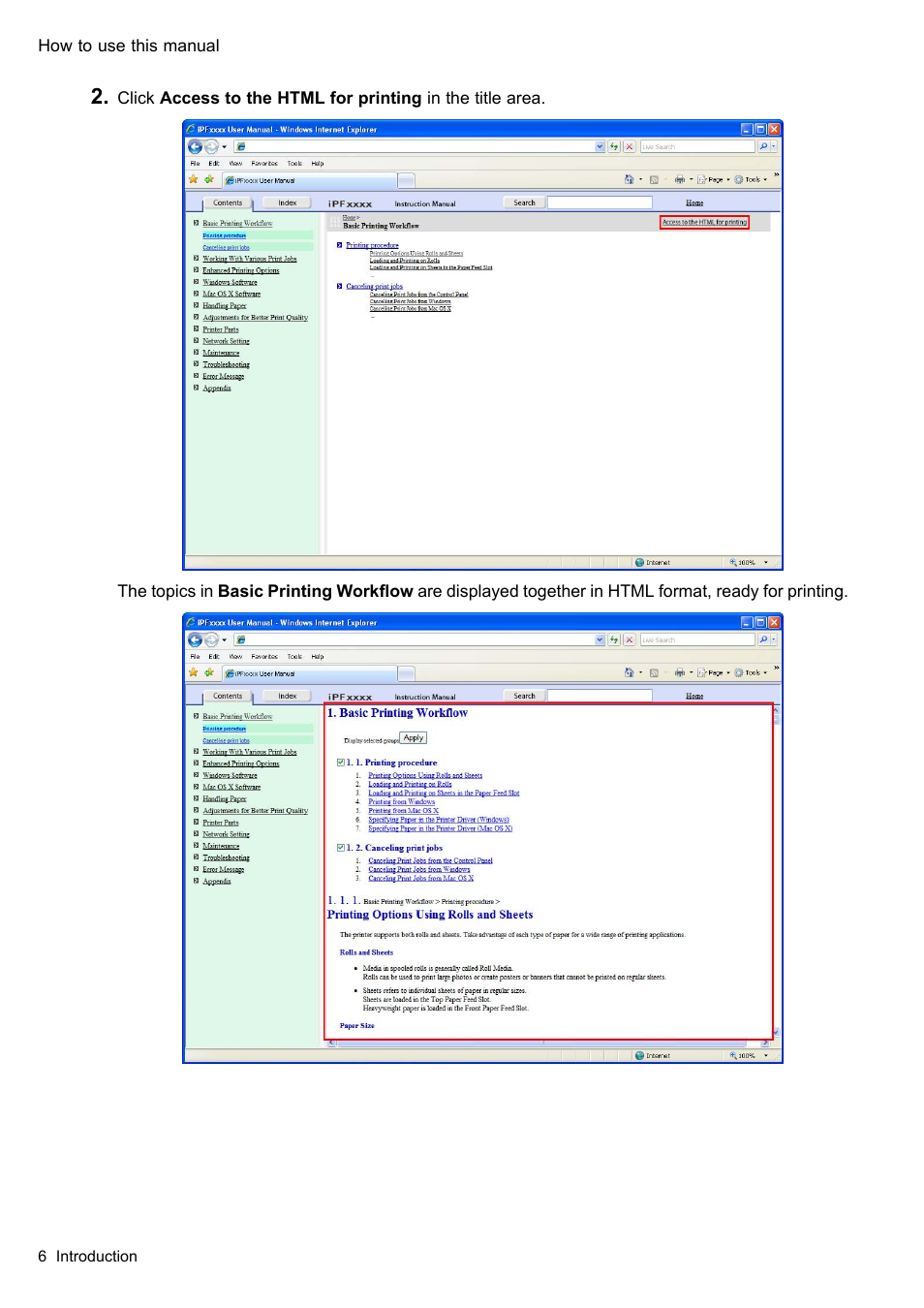
Task: Click Stop icon in upper browser window
Action: [x=630, y=146]
